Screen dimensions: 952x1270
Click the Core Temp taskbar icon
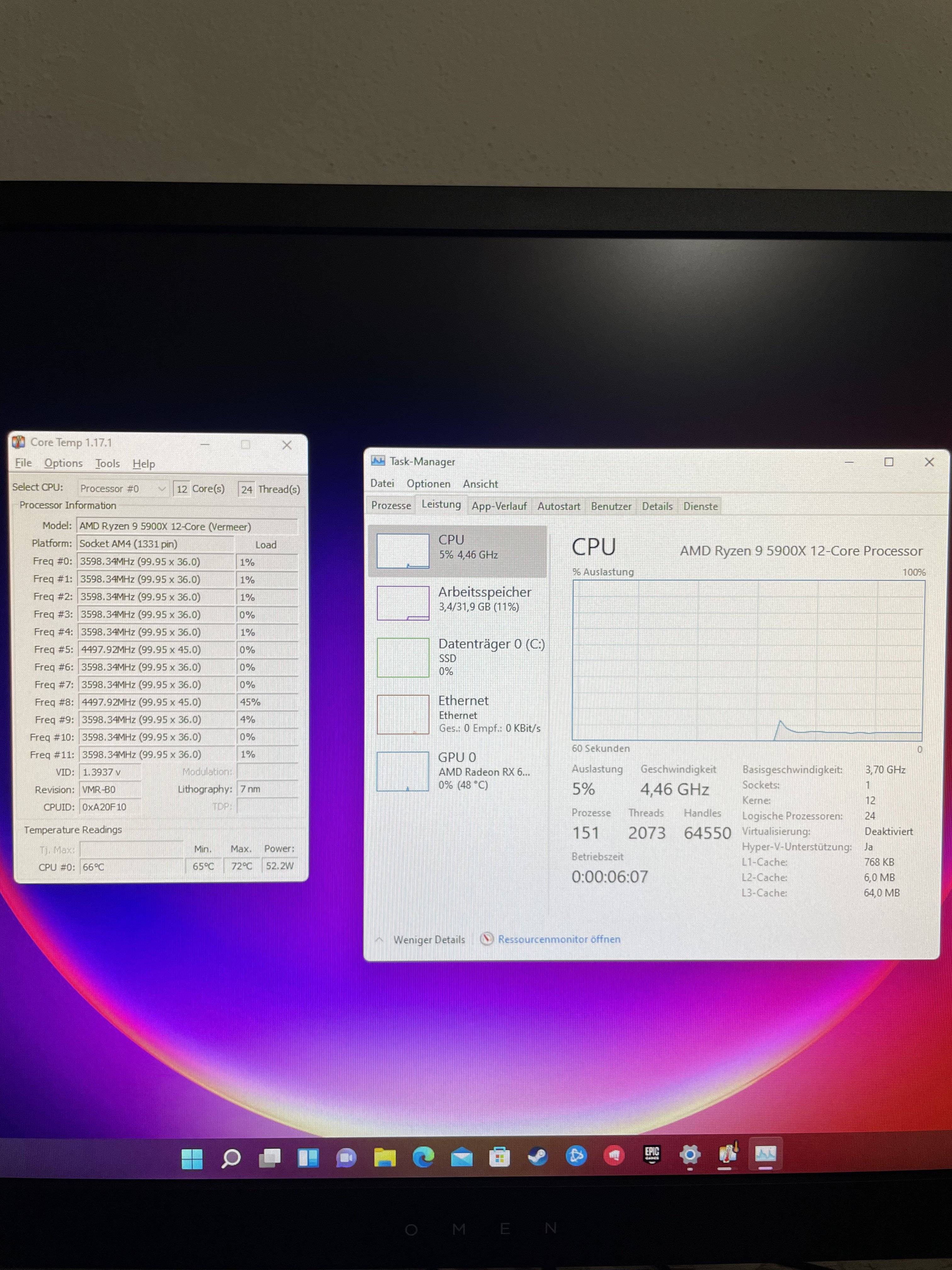(x=727, y=1153)
